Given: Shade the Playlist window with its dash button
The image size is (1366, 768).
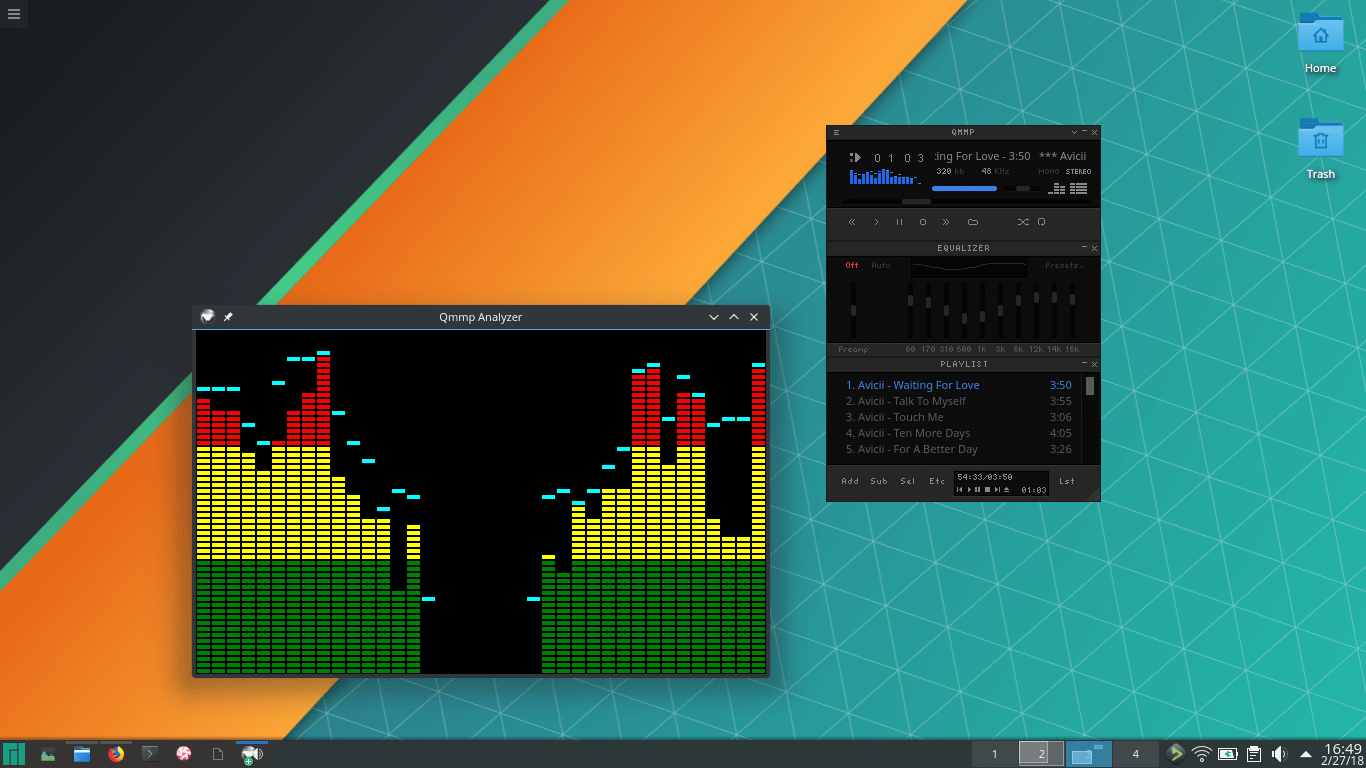Looking at the screenshot, I should click(x=1084, y=364).
